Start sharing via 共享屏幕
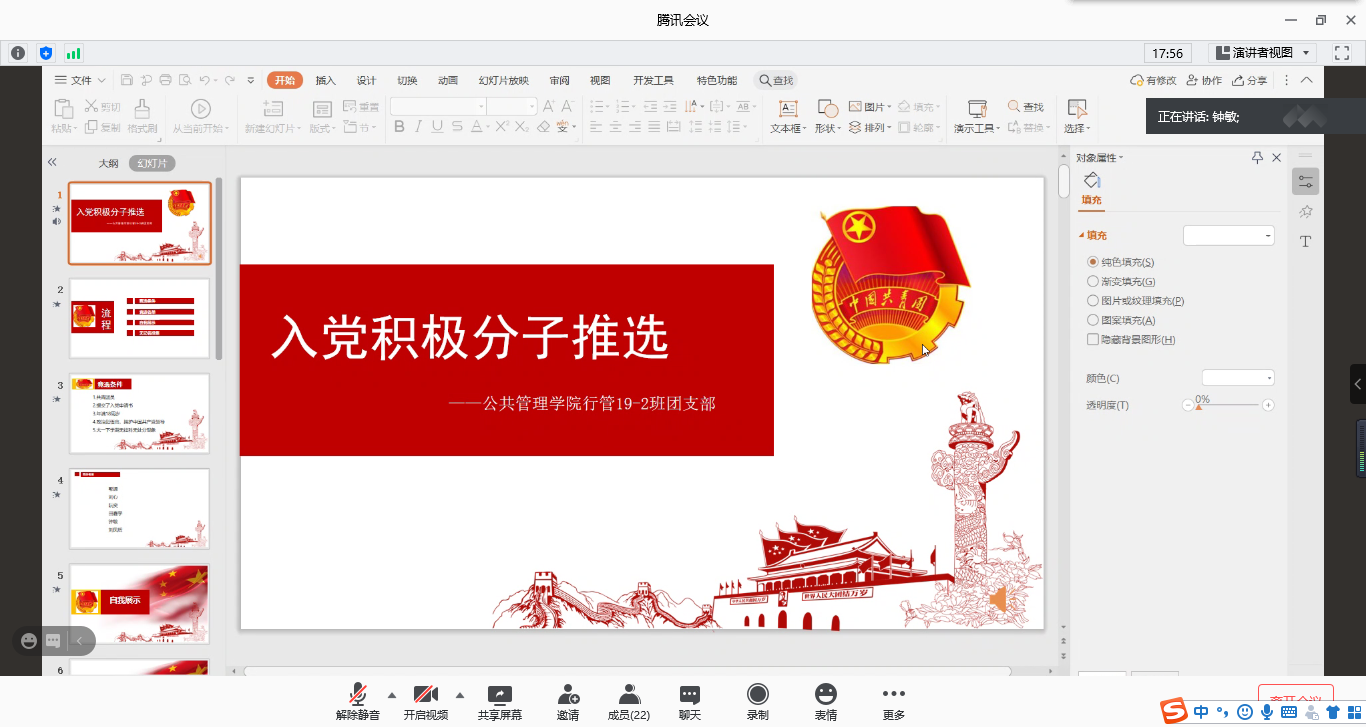Screen dimensions: 1366x727 (x=499, y=702)
